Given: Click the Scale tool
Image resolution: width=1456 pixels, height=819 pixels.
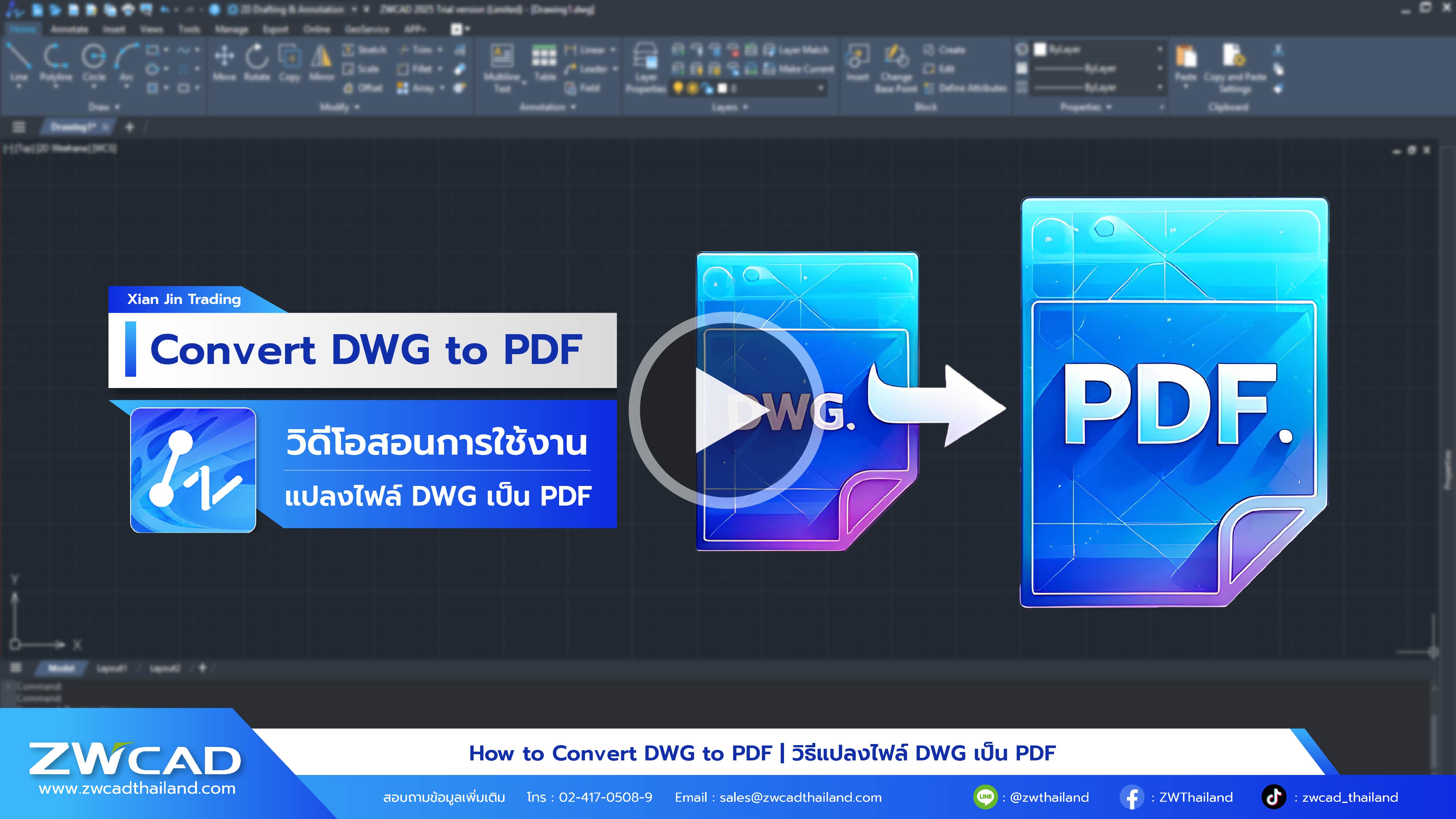Looking at the screenshot, I should tap(361, 69).
